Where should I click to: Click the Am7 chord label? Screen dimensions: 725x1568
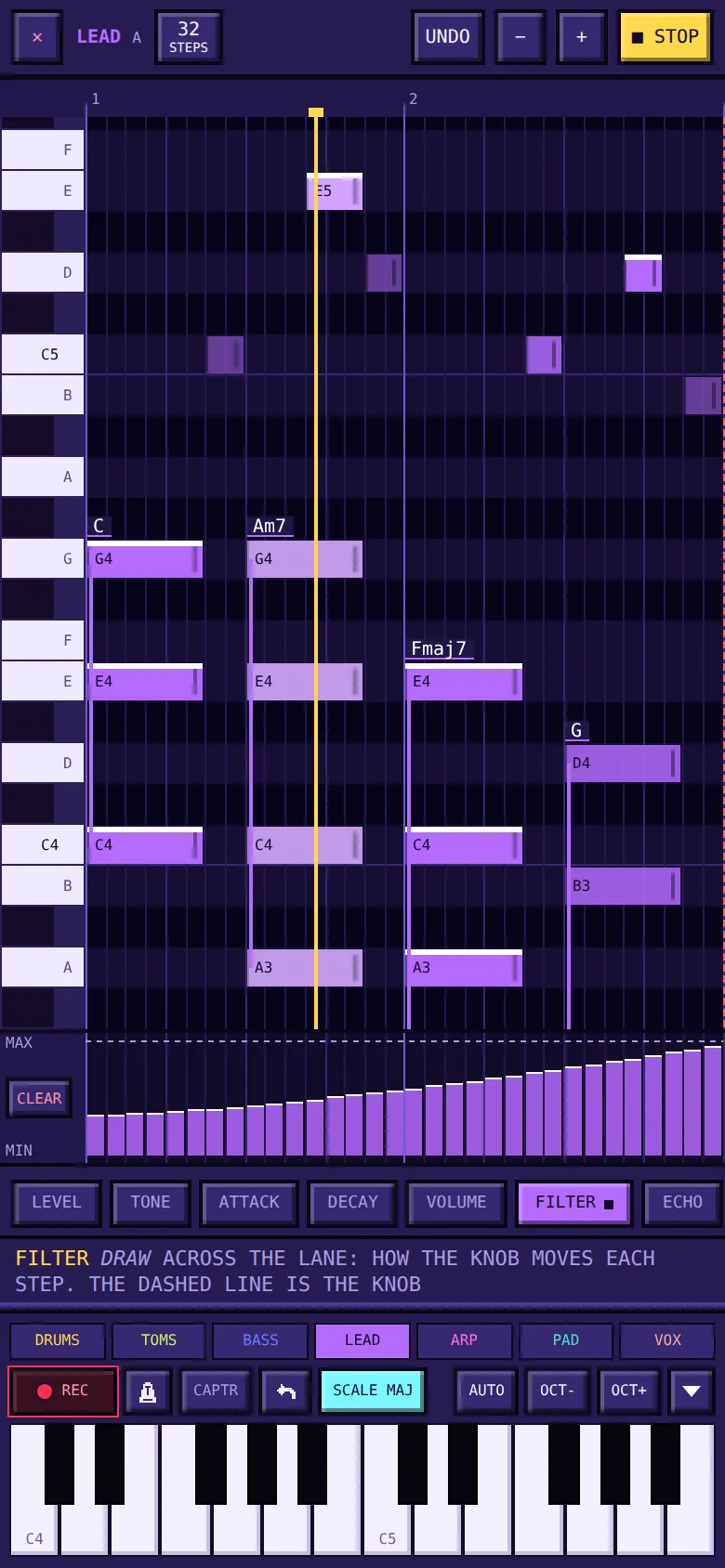[x=270, y=526]
